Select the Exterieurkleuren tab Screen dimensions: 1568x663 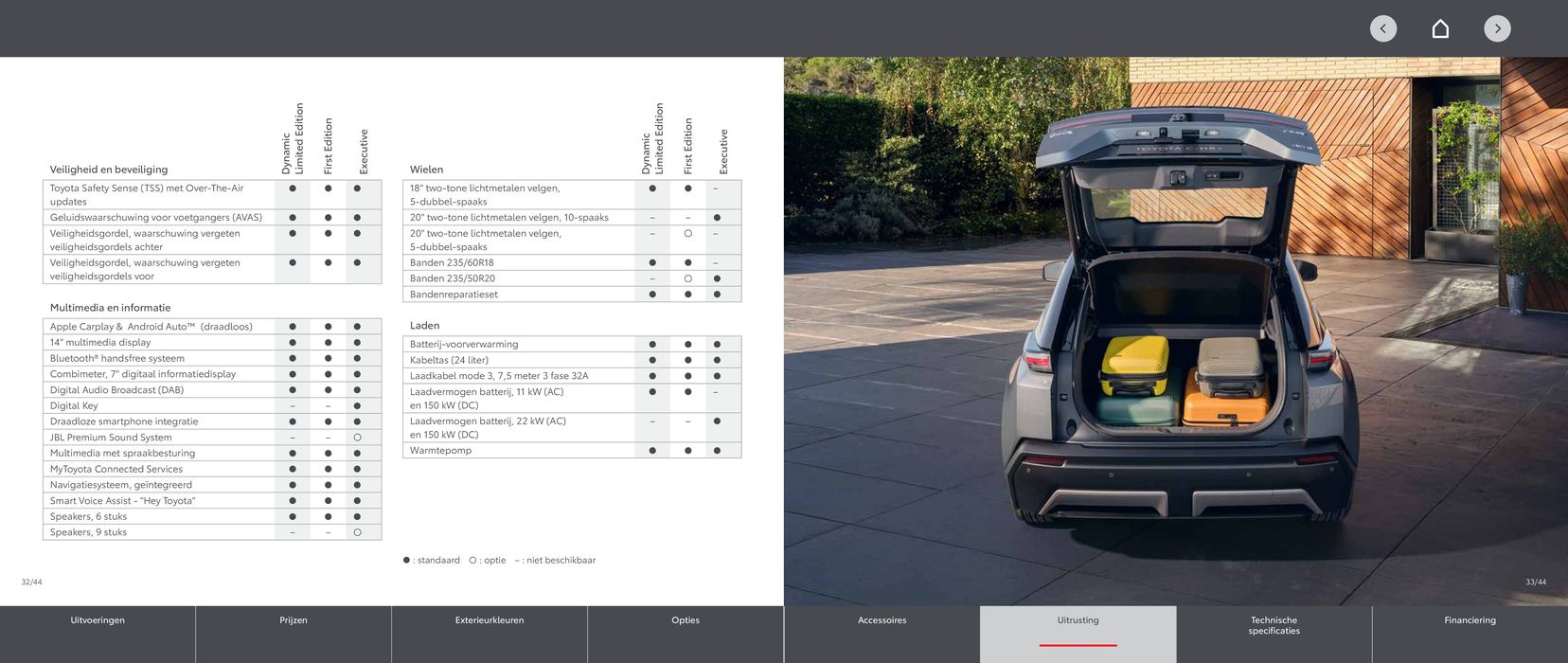[490, 621]
